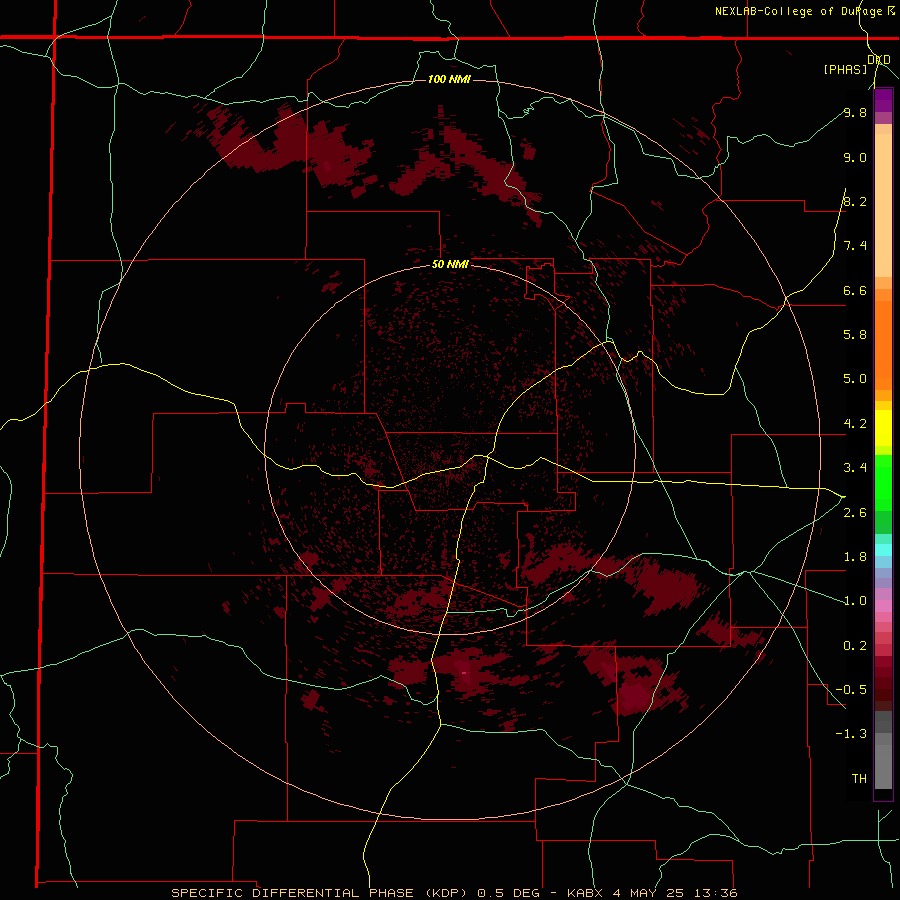Click the 4.2 scale label
900x900 pixels.
click(x=855, y=424)
